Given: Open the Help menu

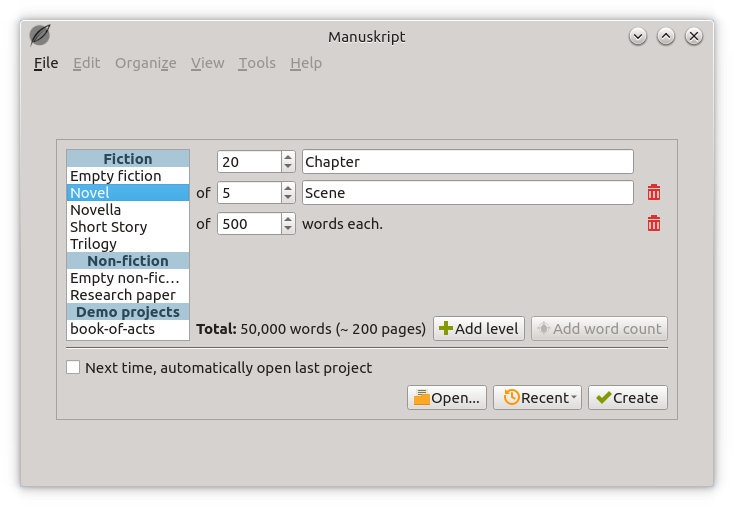Looking at the screenshot, I should coord(306,63).
